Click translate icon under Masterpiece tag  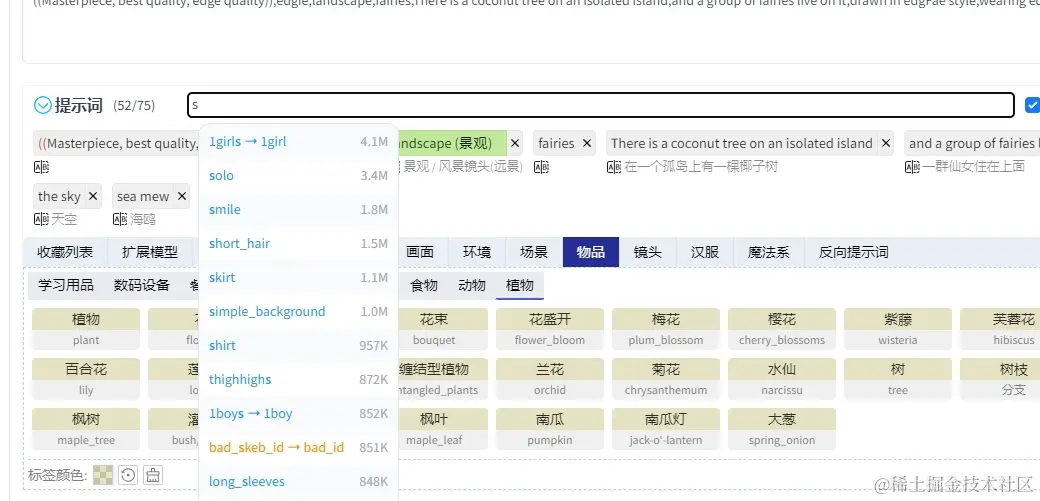(x=41, y=167)
